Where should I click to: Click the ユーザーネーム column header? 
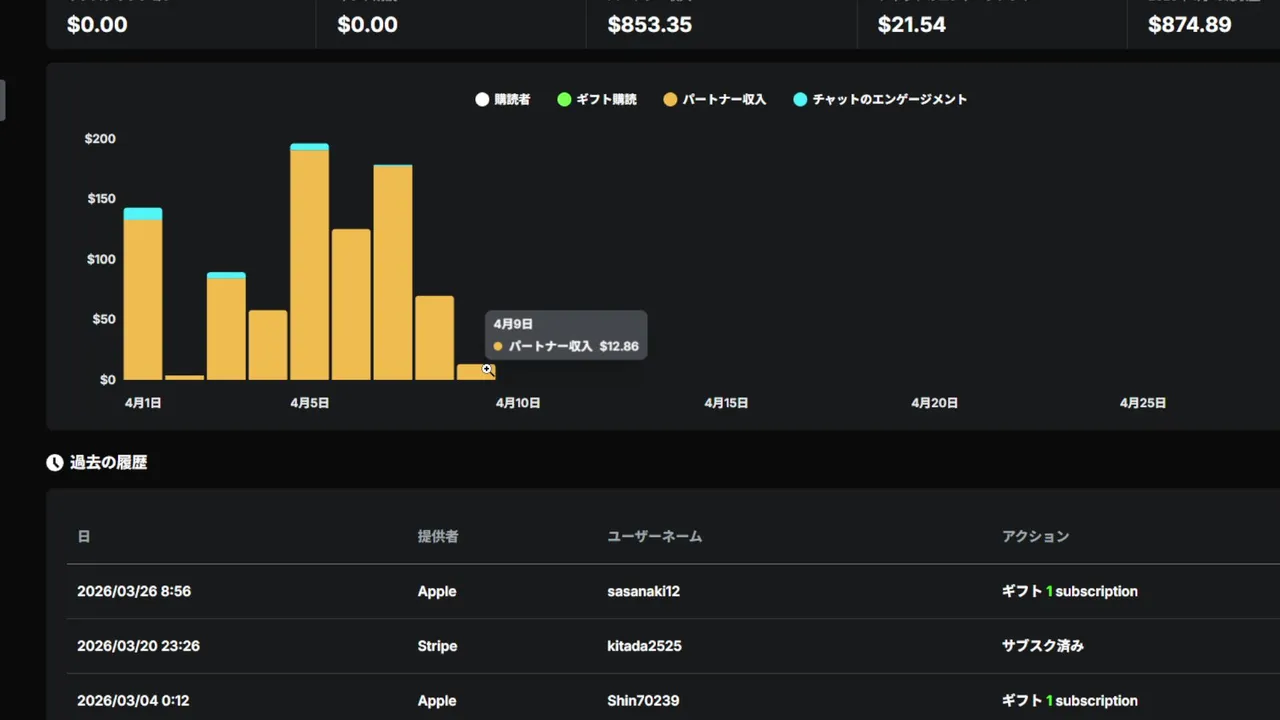click(x=654, y=536)
